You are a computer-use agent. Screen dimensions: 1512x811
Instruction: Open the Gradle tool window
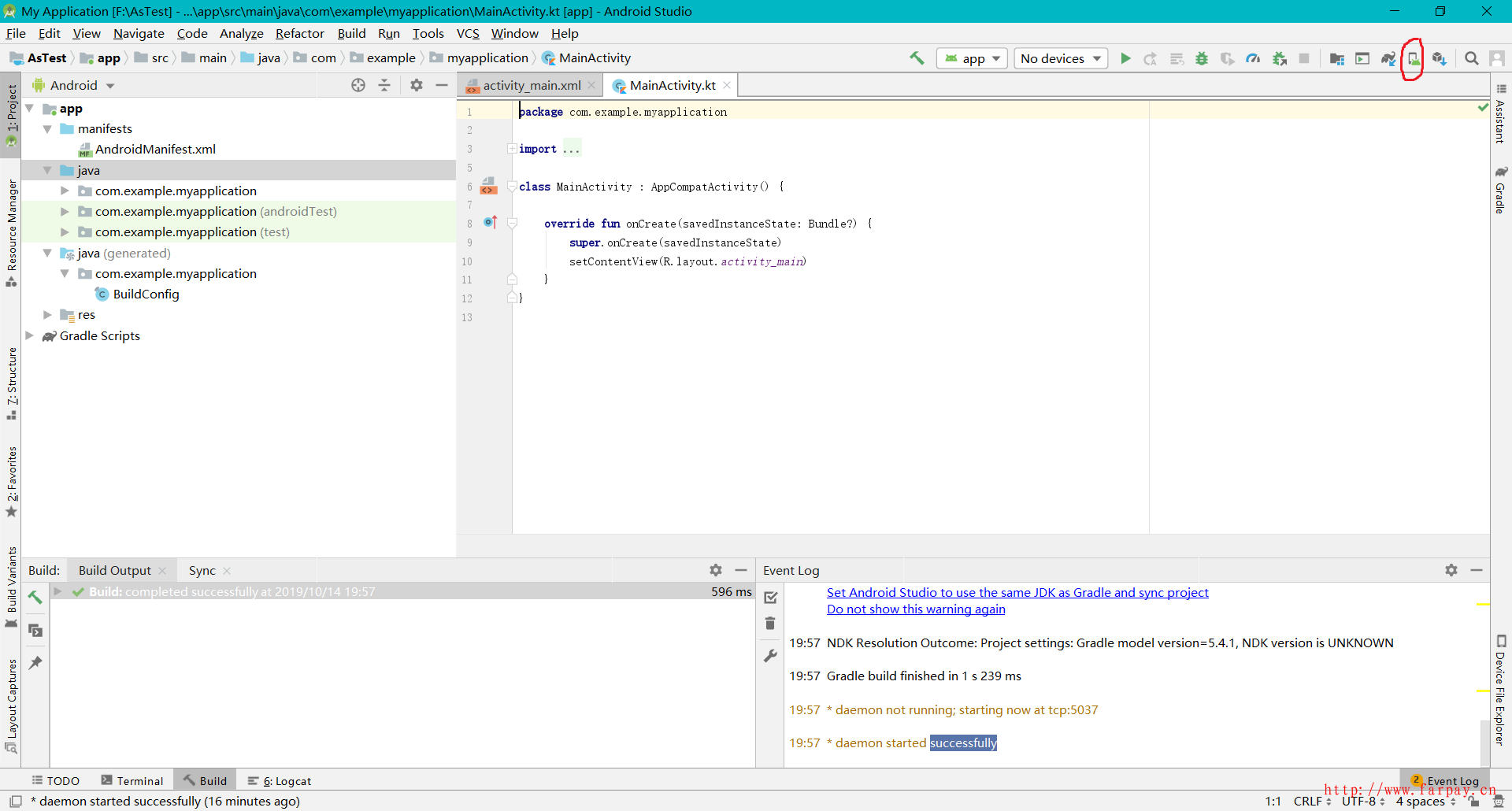pyautogui.click(x=1501, y=191)
